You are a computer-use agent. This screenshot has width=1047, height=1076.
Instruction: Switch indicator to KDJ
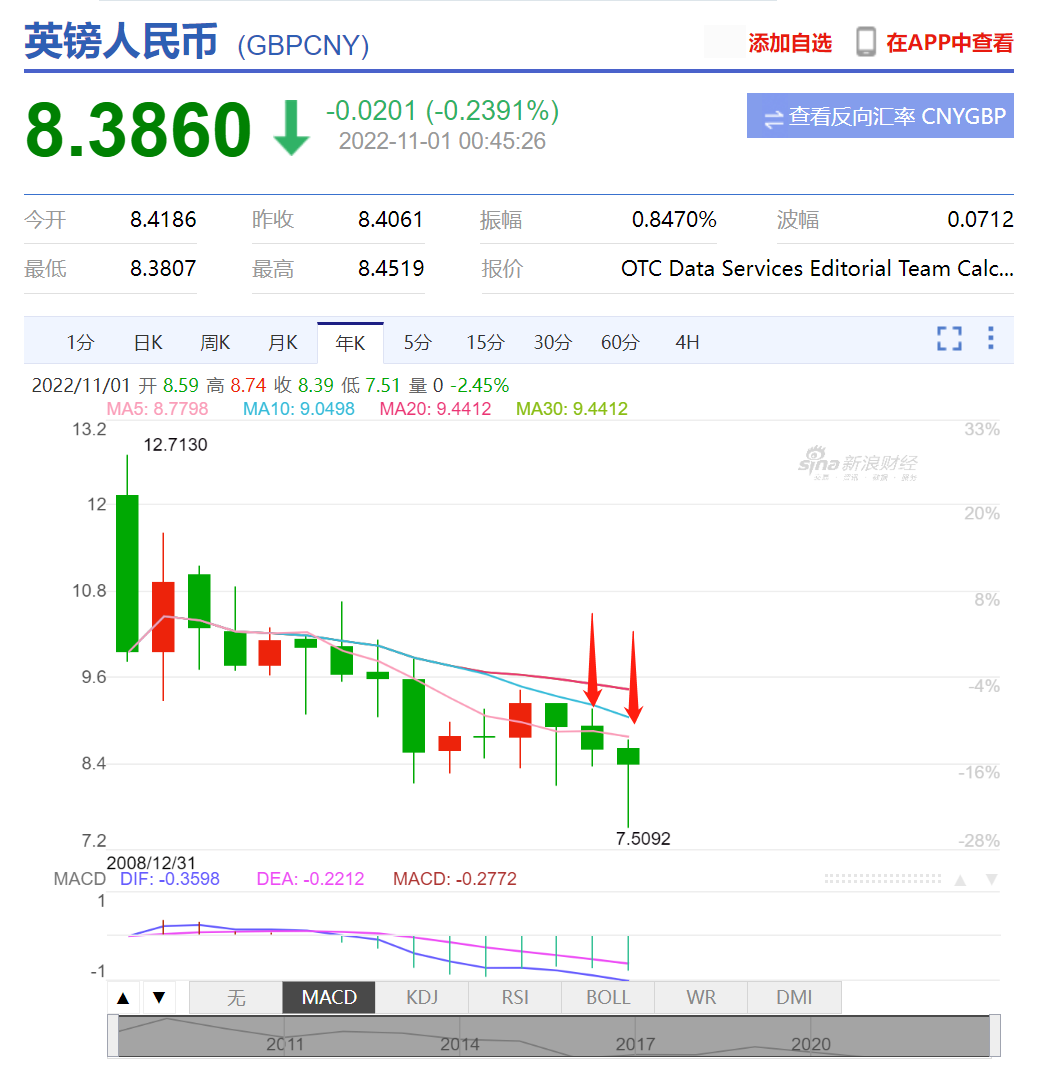point(421,998)
